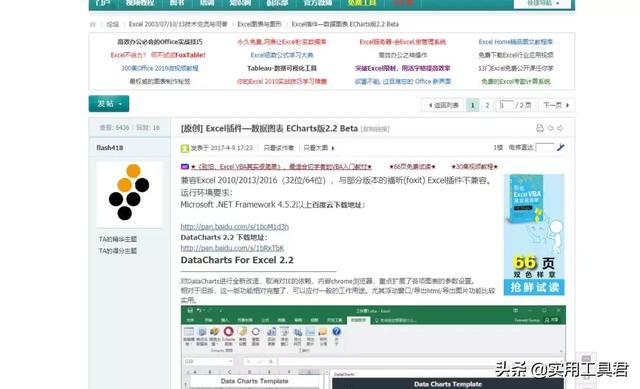Click 只看该作者 to filter by author
Screen dimensions: 640x389
point(279,148)
